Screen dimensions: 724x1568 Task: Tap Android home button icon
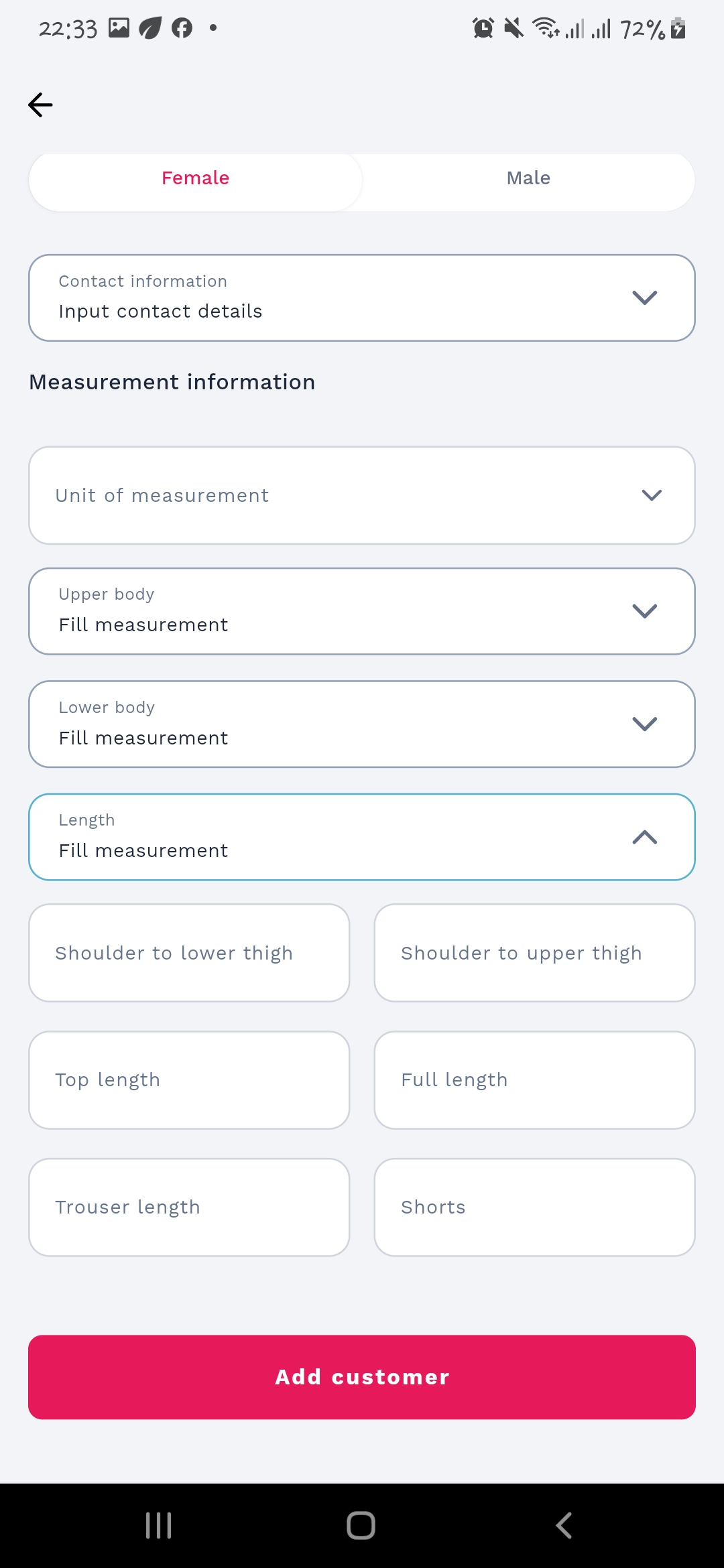point(361,1525)
